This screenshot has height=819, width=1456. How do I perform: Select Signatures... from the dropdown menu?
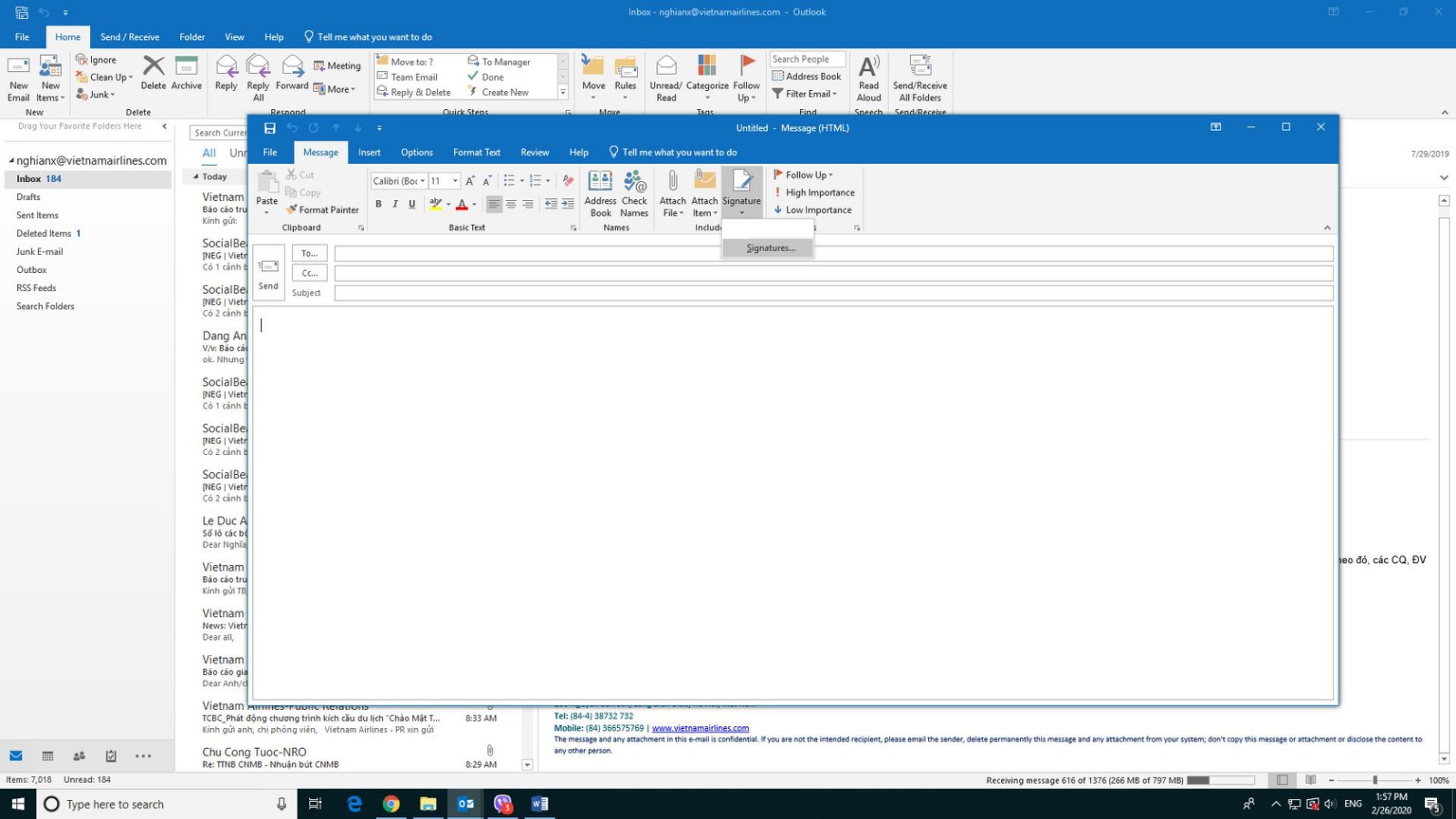coord(770,248)
